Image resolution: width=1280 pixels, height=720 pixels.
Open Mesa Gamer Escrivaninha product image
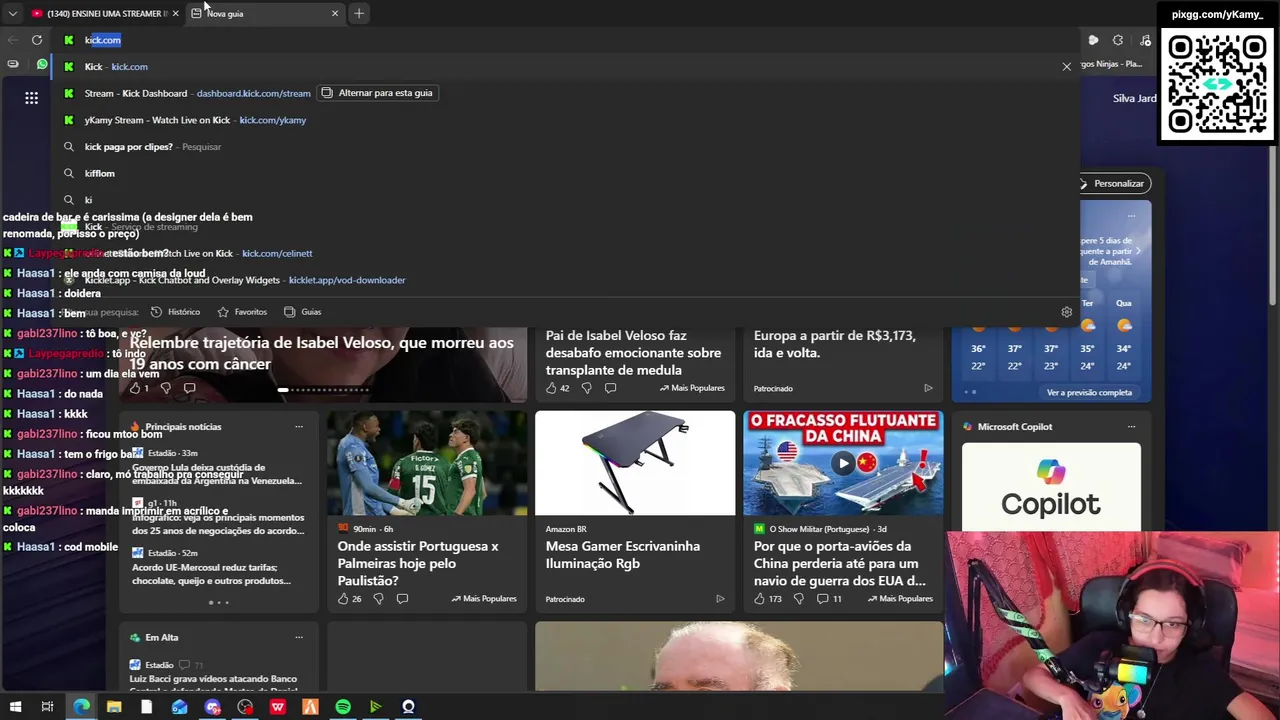pos(635,463)
